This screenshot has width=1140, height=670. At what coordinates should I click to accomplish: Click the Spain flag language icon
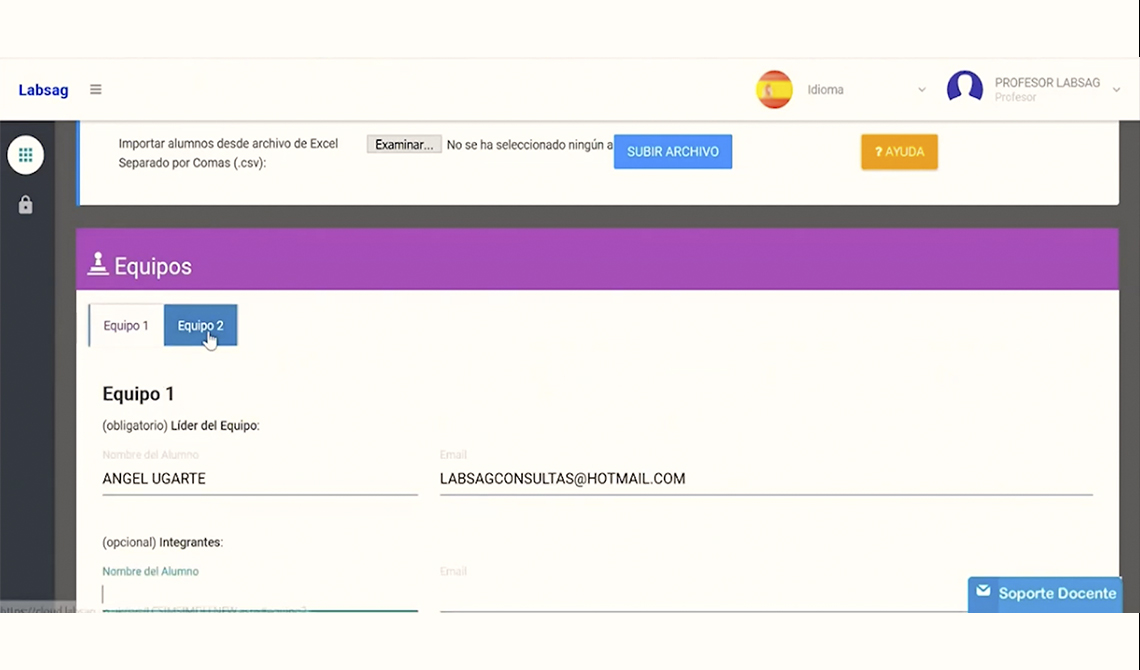774,89
